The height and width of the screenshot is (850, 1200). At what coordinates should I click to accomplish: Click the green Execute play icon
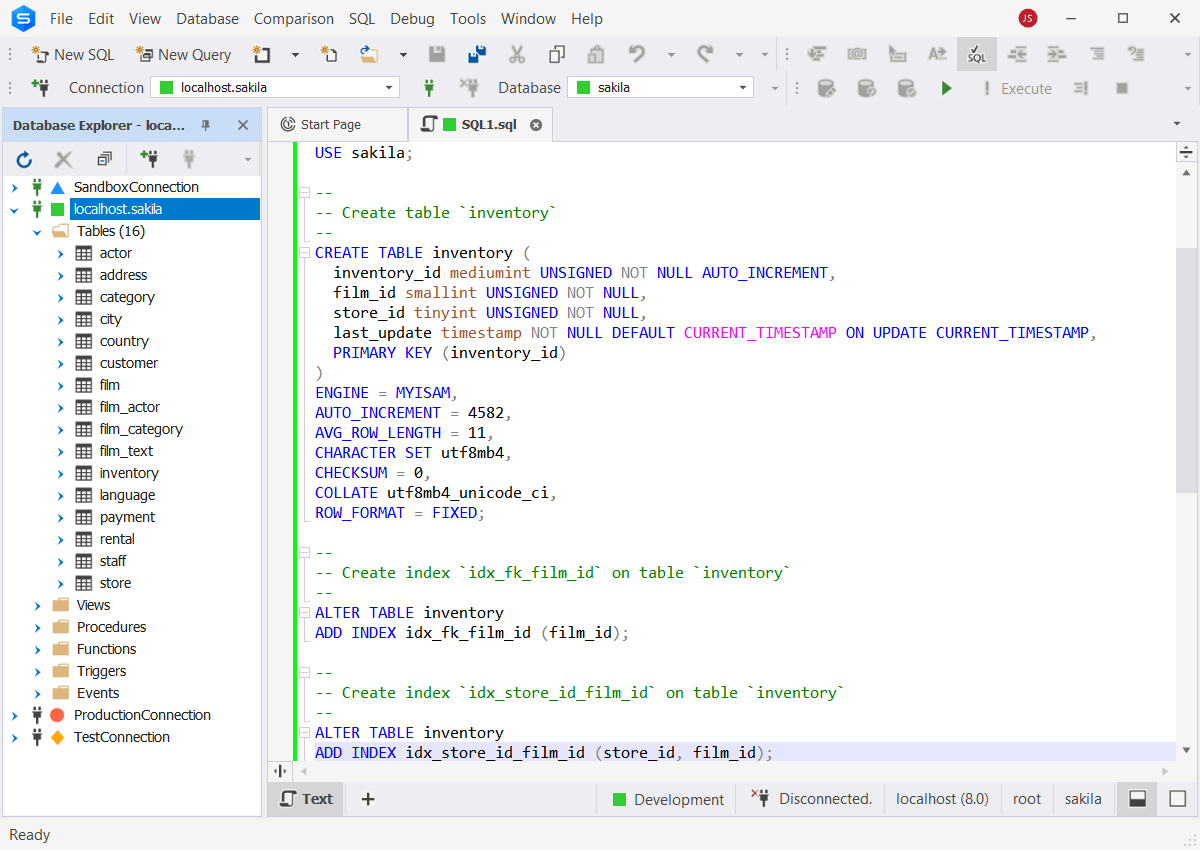coord(946,88)
